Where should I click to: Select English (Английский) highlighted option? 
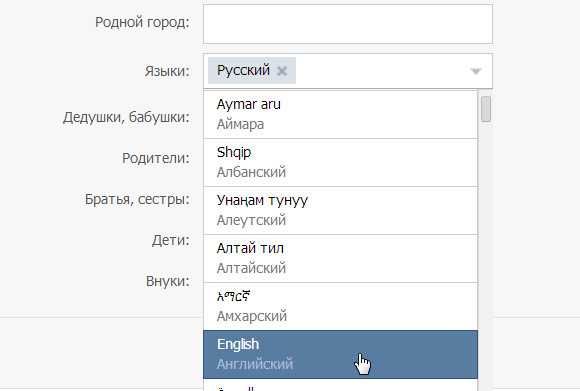340,354
